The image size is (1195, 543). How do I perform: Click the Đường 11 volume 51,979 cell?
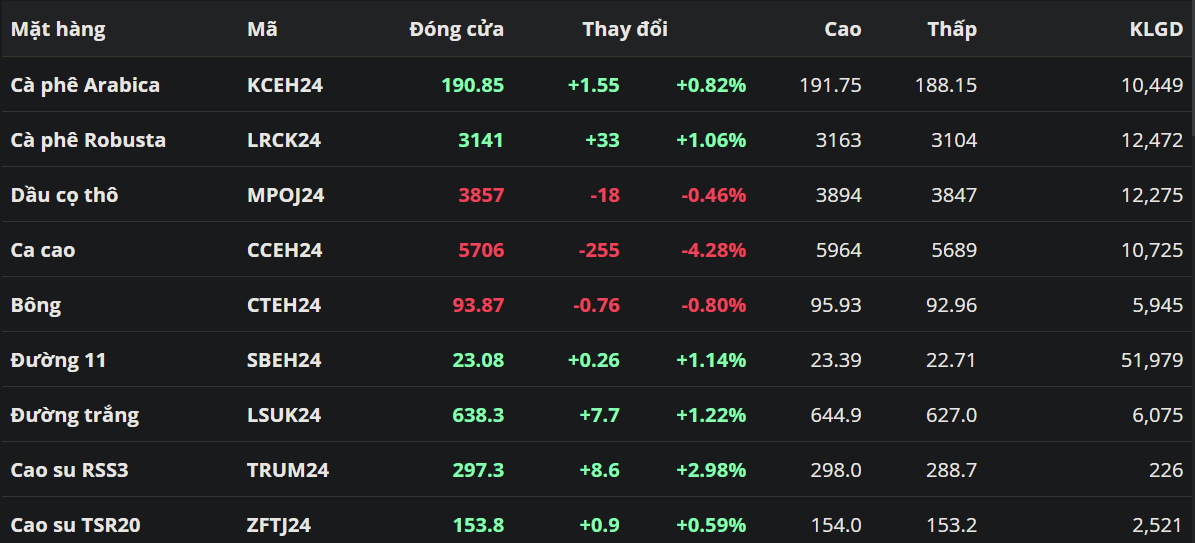(1152, 360)
